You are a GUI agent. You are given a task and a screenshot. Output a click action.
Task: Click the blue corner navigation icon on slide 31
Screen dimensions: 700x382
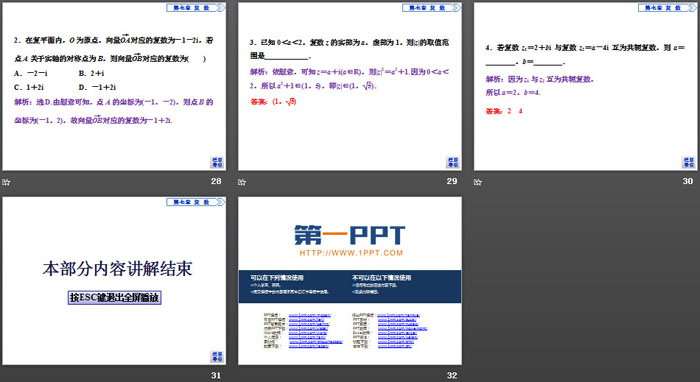[x=217, y=357]
